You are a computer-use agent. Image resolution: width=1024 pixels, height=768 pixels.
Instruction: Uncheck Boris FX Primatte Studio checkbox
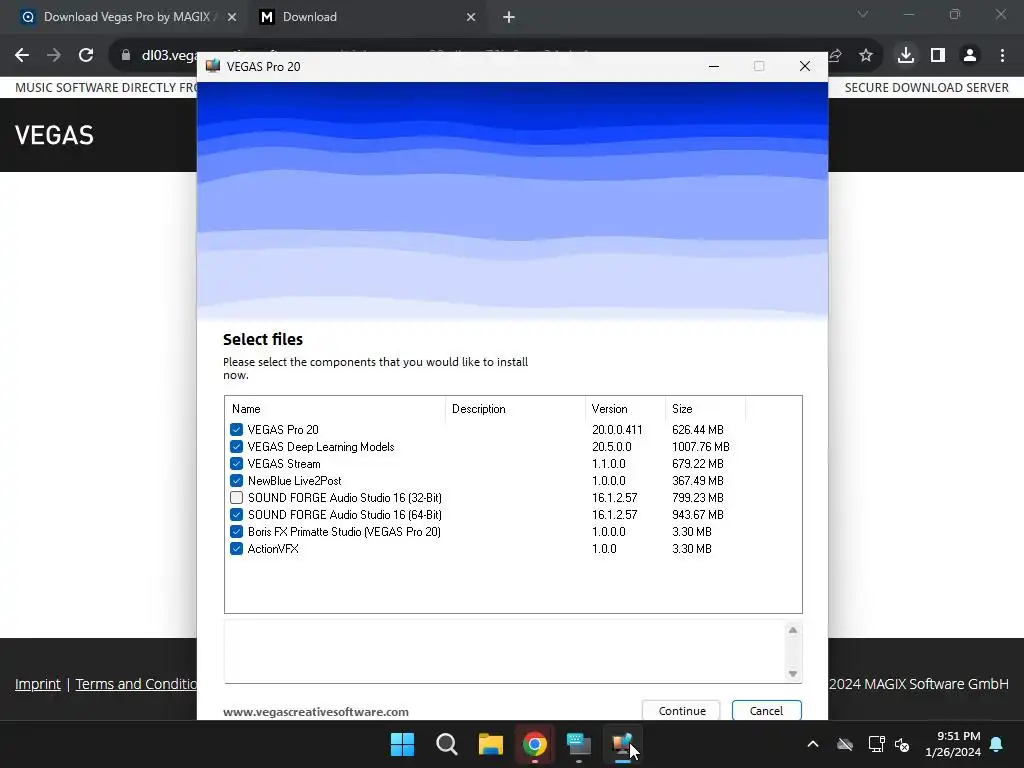[236, 532]
